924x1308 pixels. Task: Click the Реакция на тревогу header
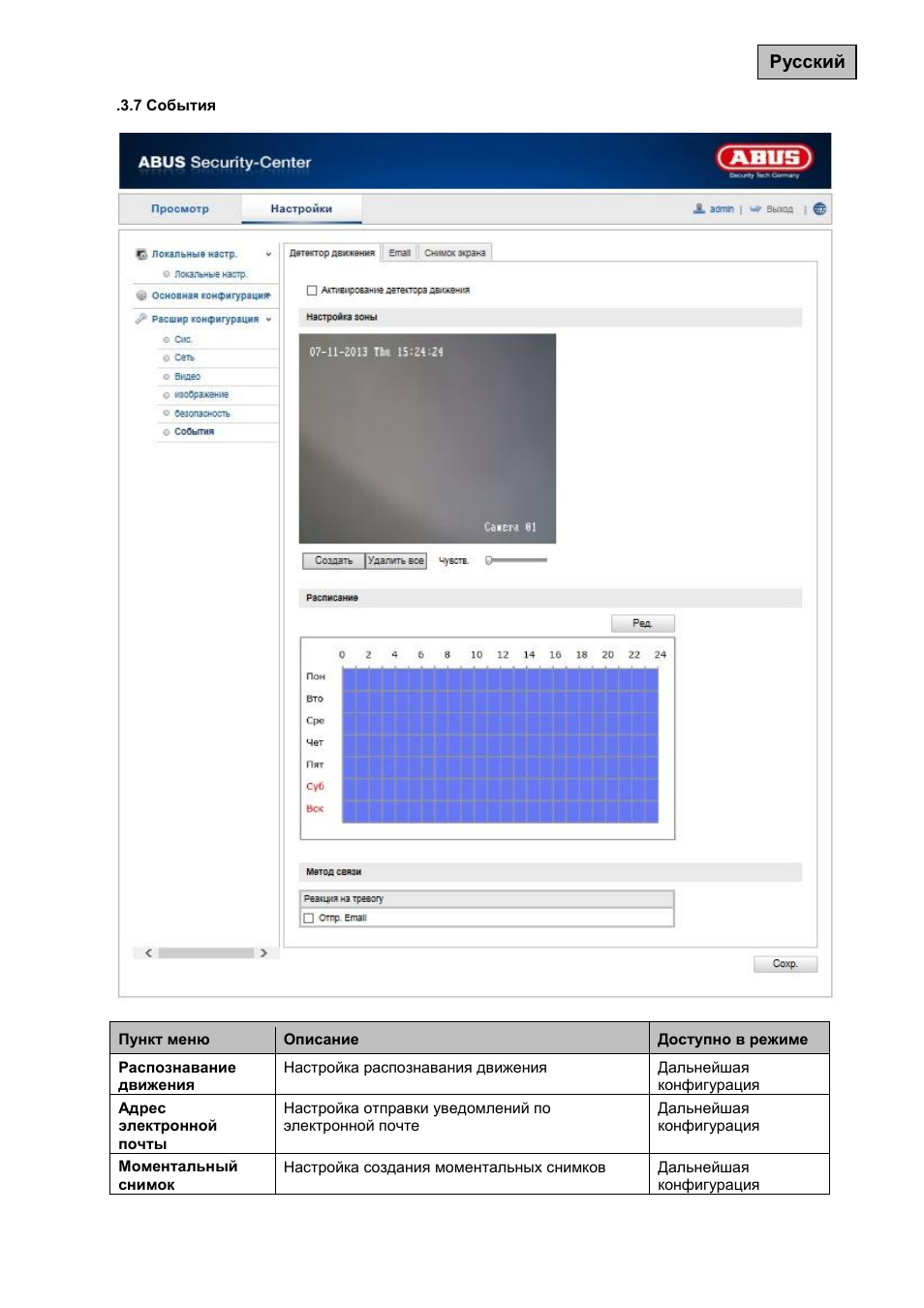click(x=487, y=899)
